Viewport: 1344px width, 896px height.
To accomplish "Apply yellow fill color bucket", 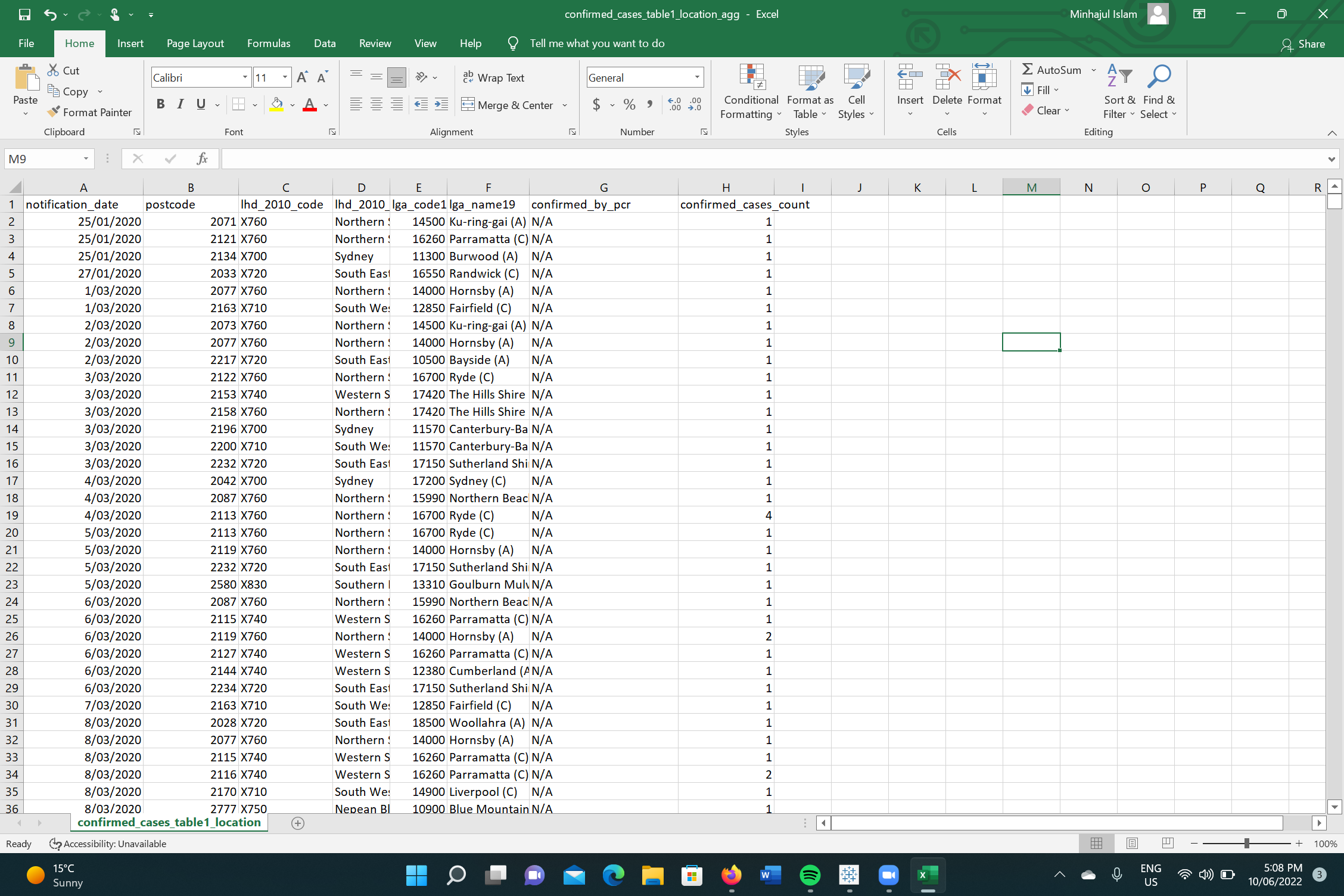I will coord(277,105).
